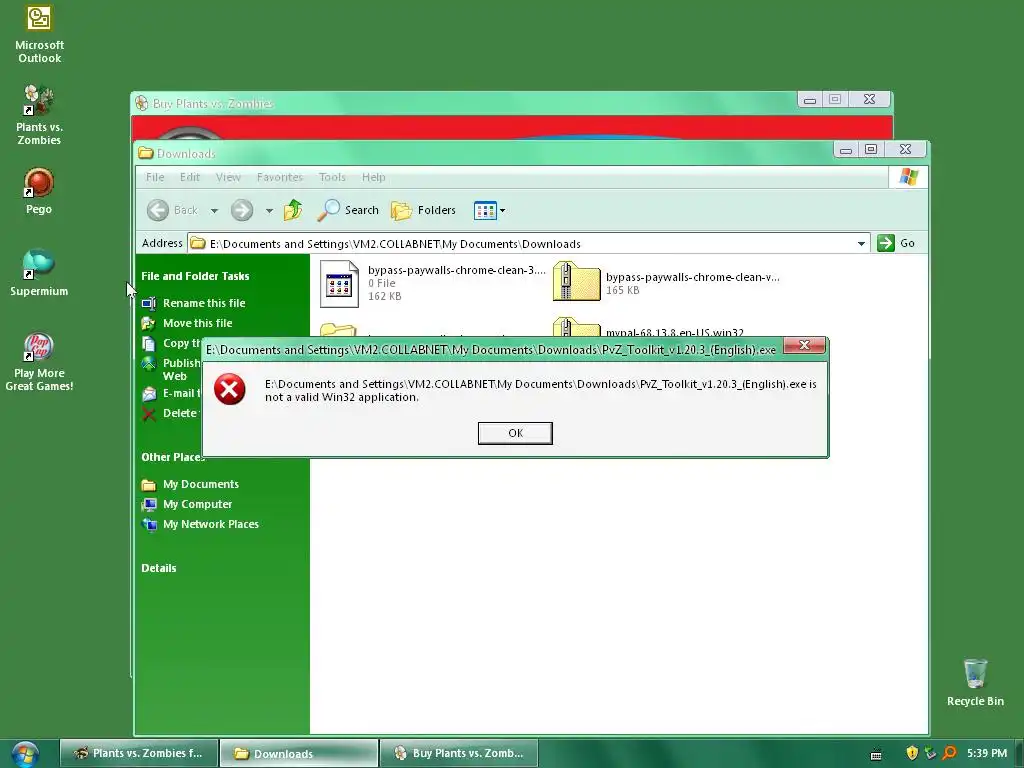Click the Start button orb
The width and height of the screenshot is (1024, 768).
pyautogui.click(x=25, y=754)
